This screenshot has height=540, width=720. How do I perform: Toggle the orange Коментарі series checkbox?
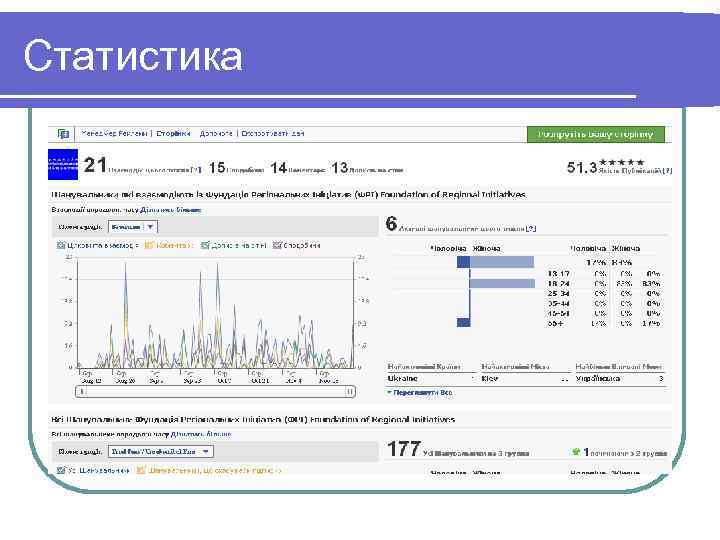click(x=148, y=245)
